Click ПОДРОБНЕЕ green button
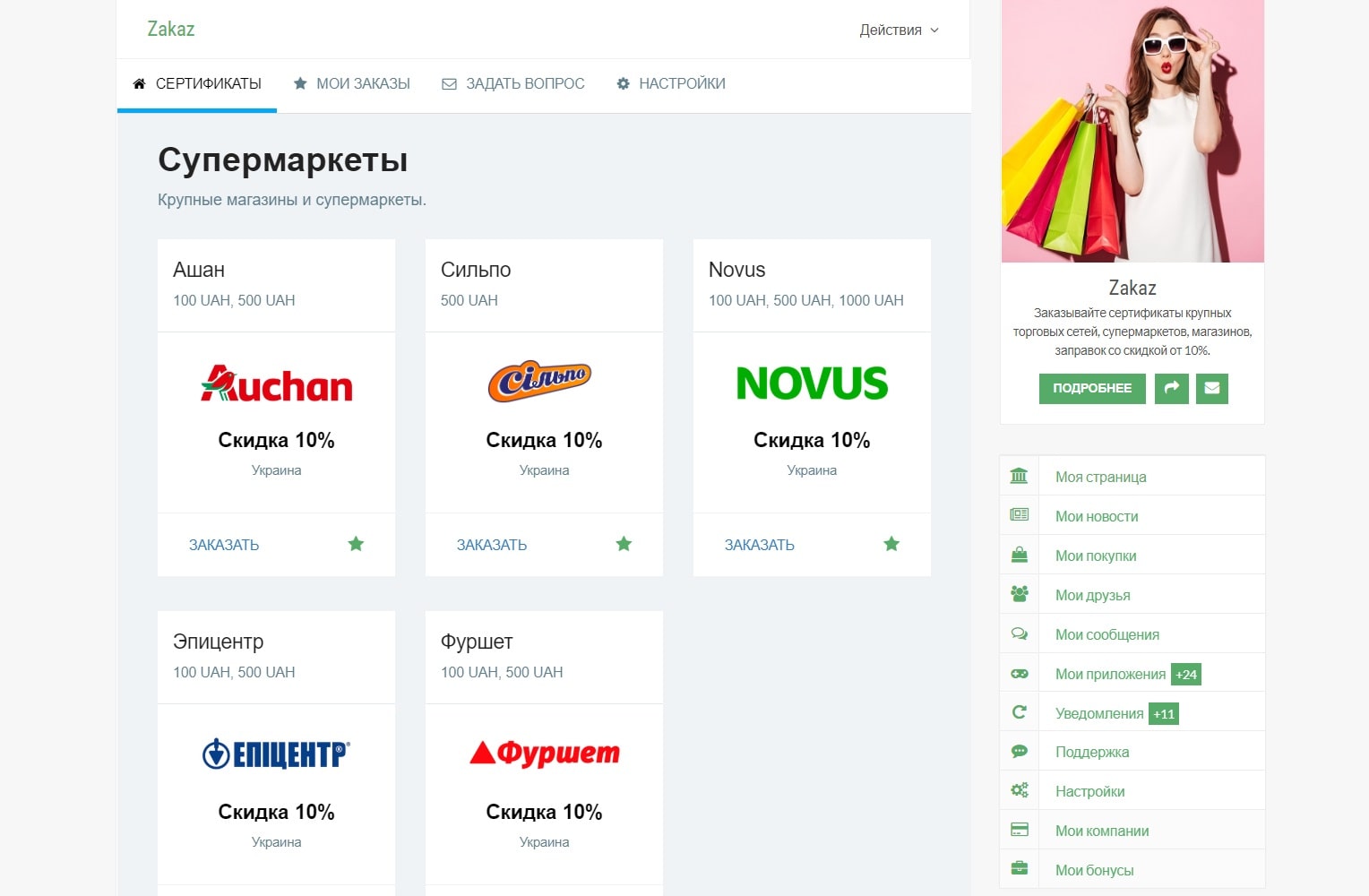The height and width of the screenshot is (896, 1369). pyautogui.click(x=1092, y=388)
